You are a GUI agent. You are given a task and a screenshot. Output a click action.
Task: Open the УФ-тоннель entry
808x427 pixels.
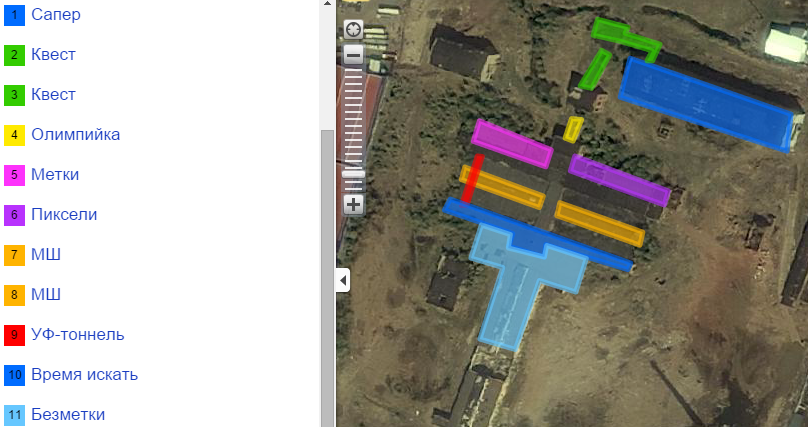(x=78, y=334)
